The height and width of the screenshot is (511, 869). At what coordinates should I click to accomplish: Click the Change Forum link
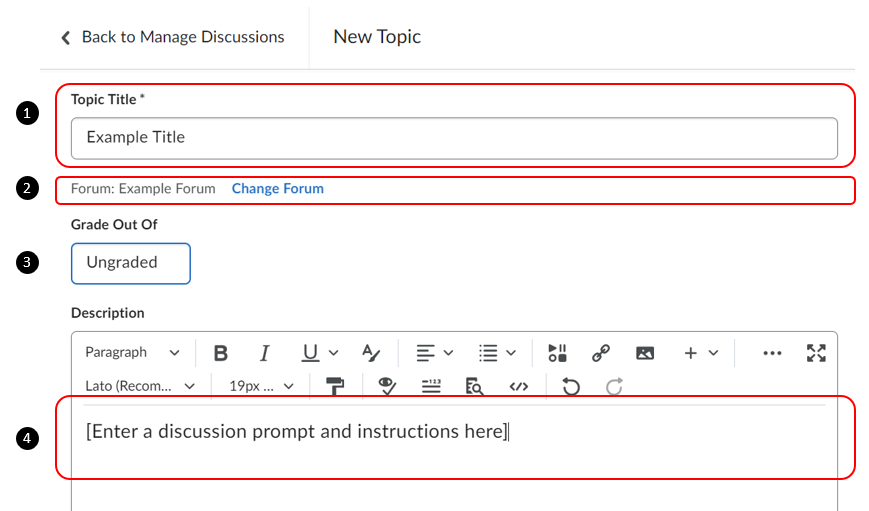coord(278,188)
